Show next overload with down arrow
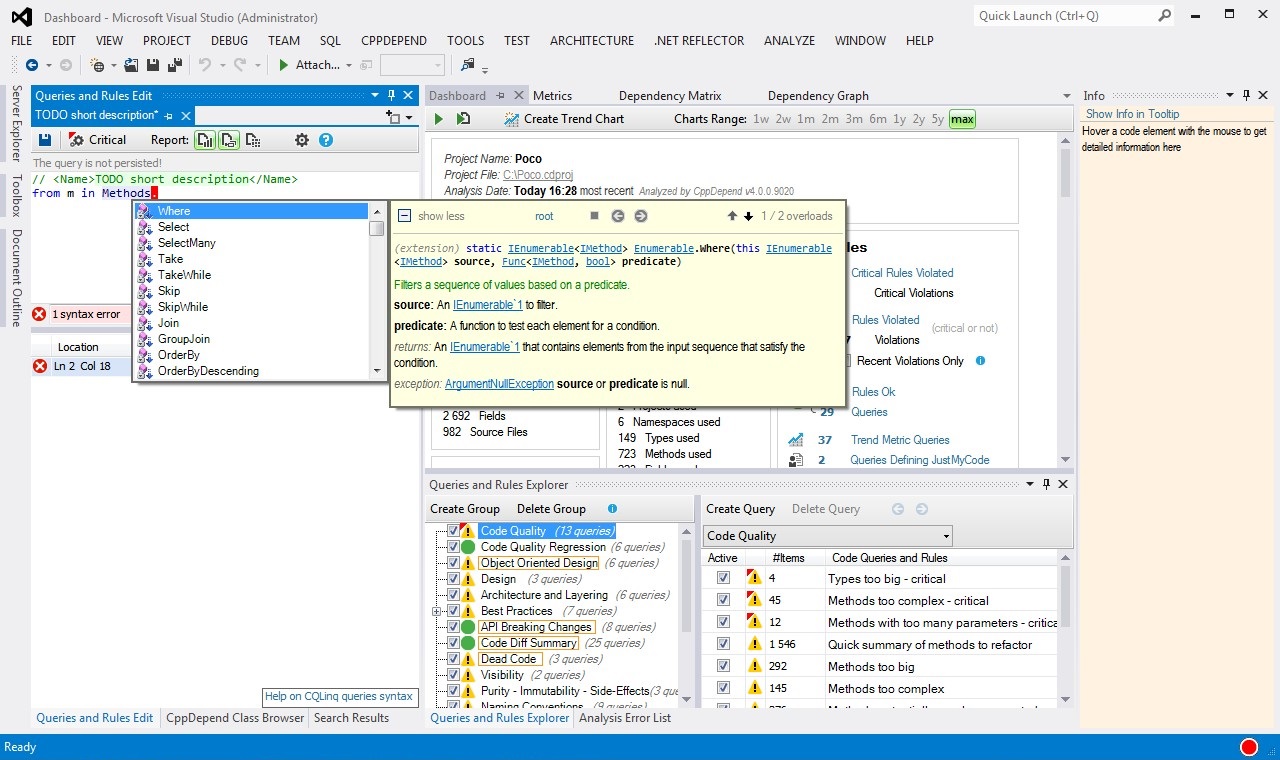Viewport: 1280px width, 760px height. 748,216
